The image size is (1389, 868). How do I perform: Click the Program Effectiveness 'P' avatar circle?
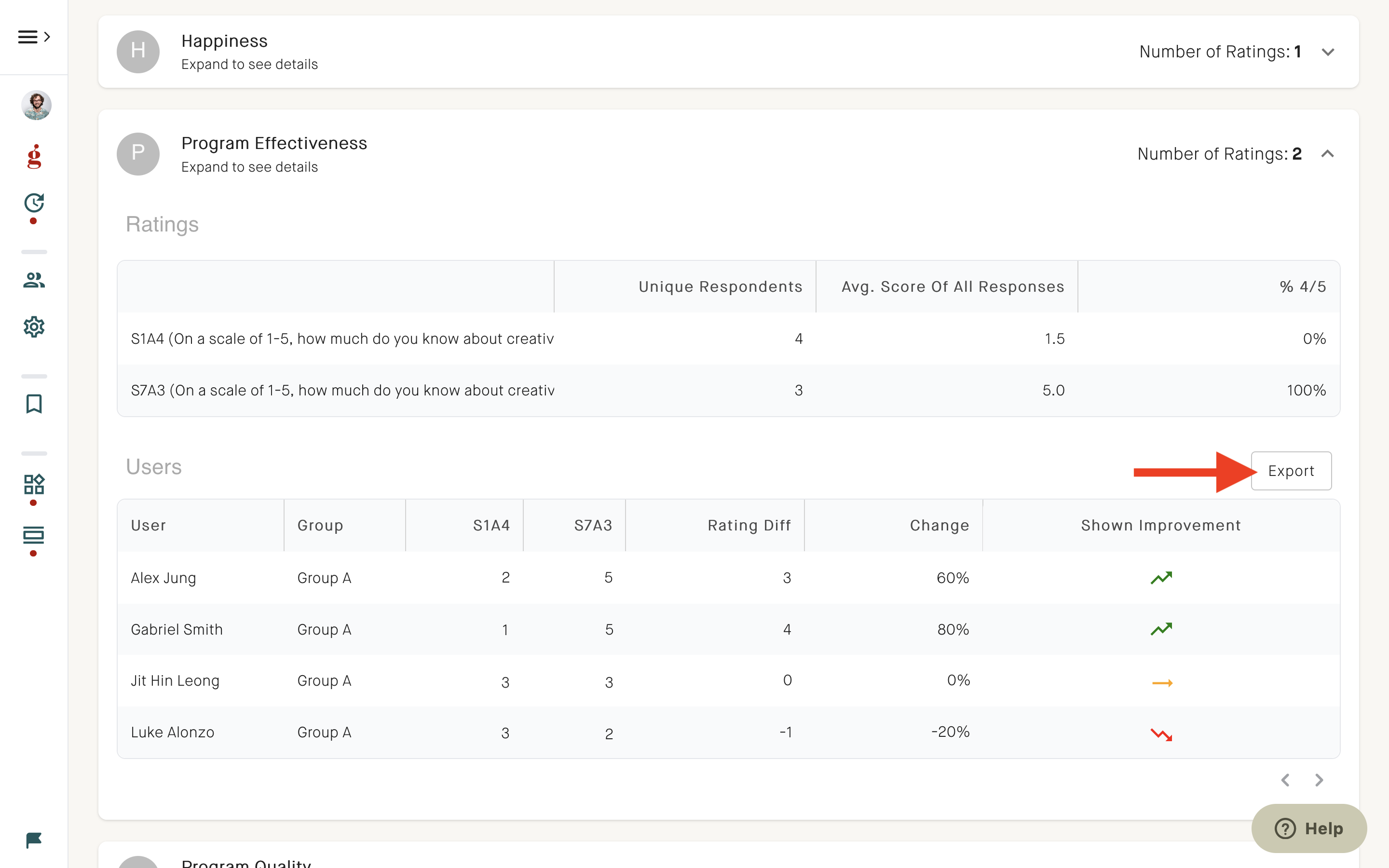coord(138,154)
